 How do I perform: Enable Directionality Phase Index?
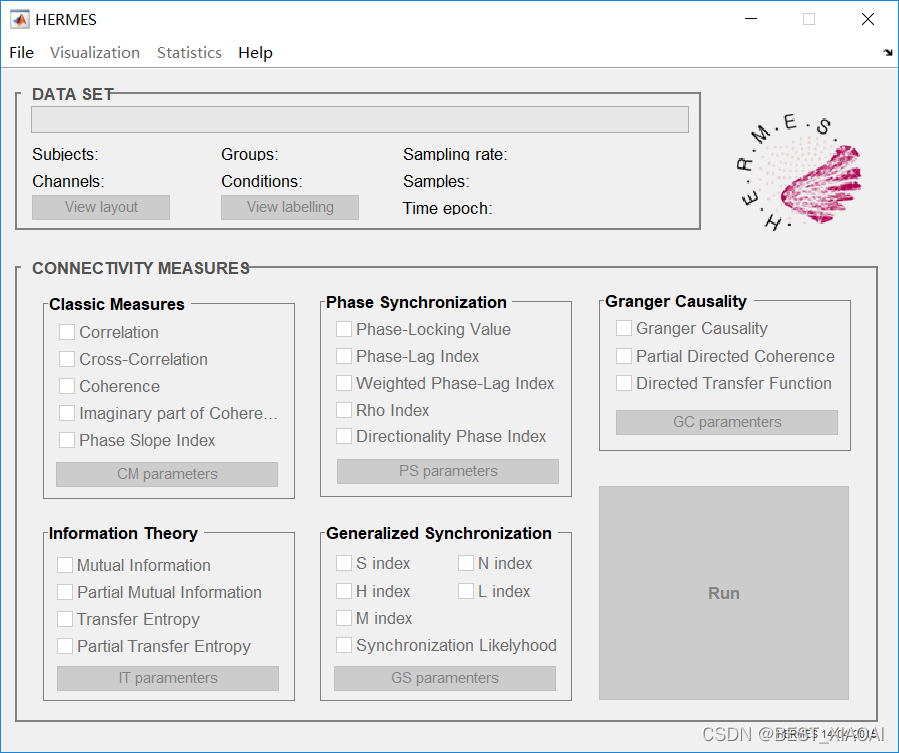[343, 436]
